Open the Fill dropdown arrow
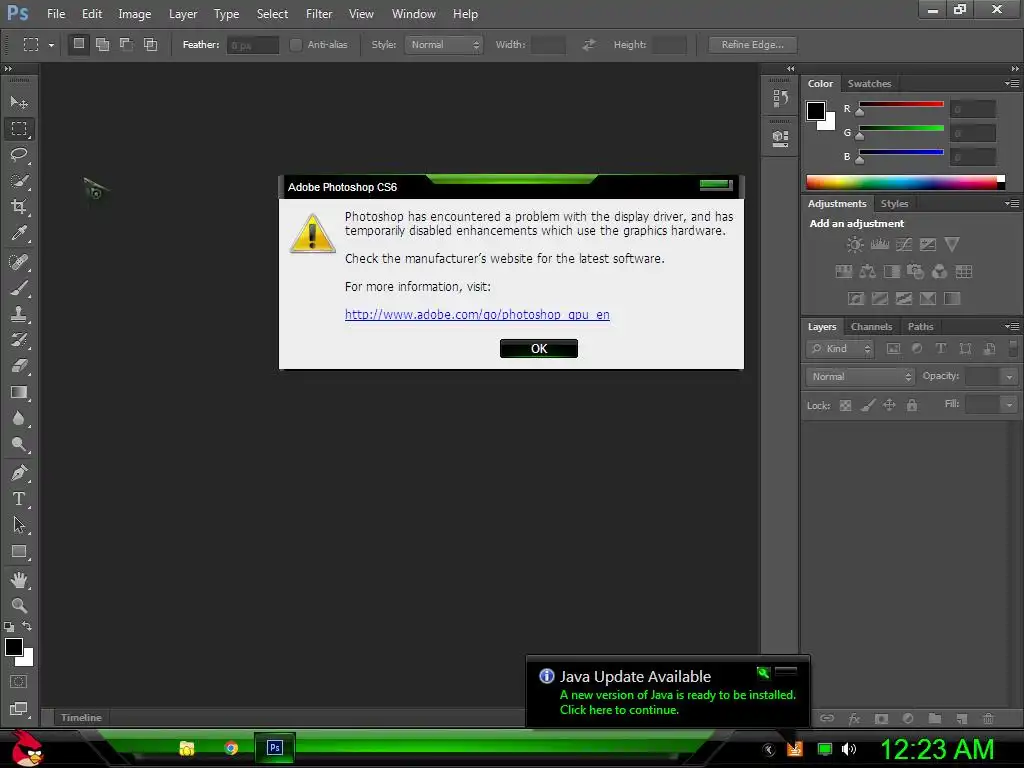This screenshot has height=768, width=1024. pos(1009,405)
